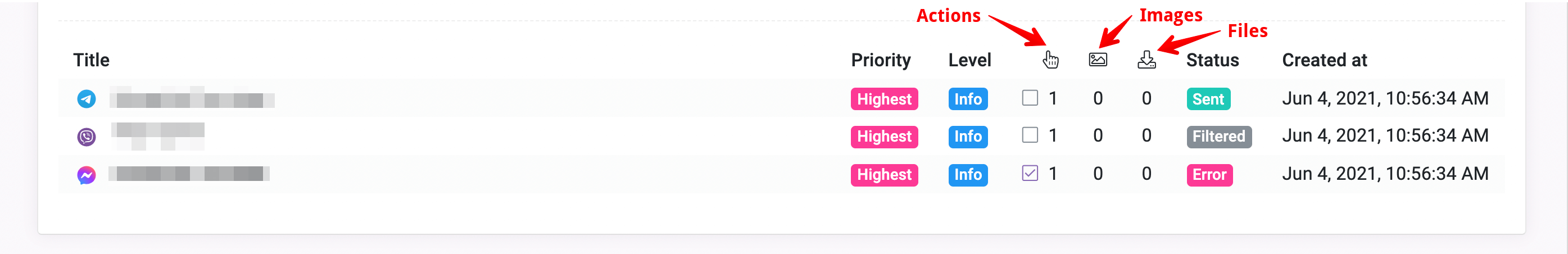Click the Status column header

click(x=1212, y=60)
